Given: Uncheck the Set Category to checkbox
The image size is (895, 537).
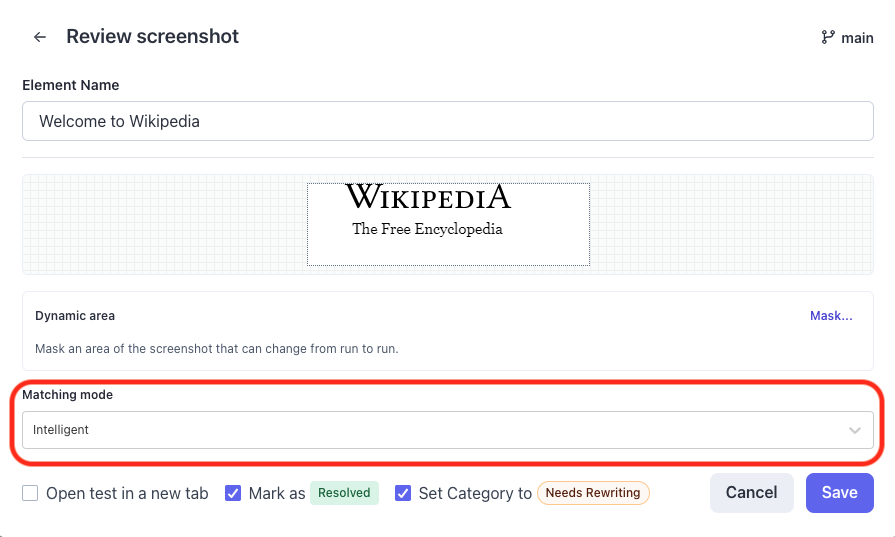Looking at the screenshot, I should coord(403,493).
